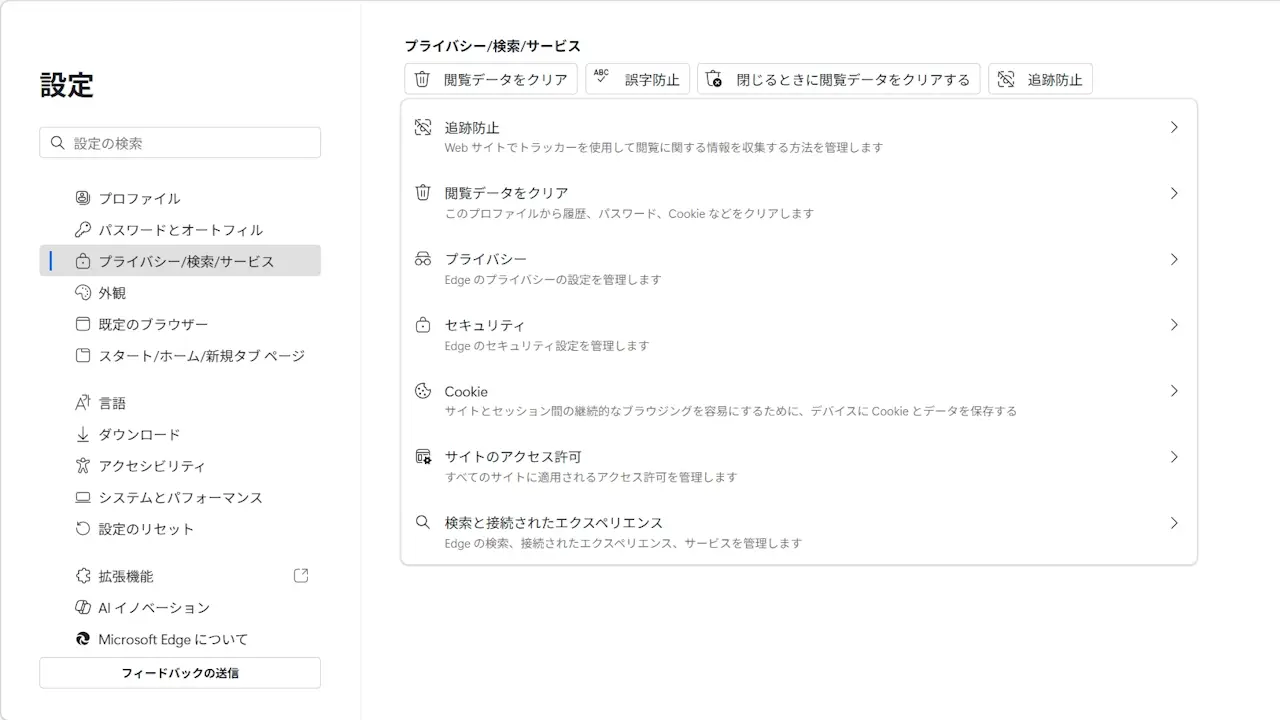Screen dimensions: 1280x720
Task: Click the cookie icon in the Cookie row
Action: (x=423, y=391)
